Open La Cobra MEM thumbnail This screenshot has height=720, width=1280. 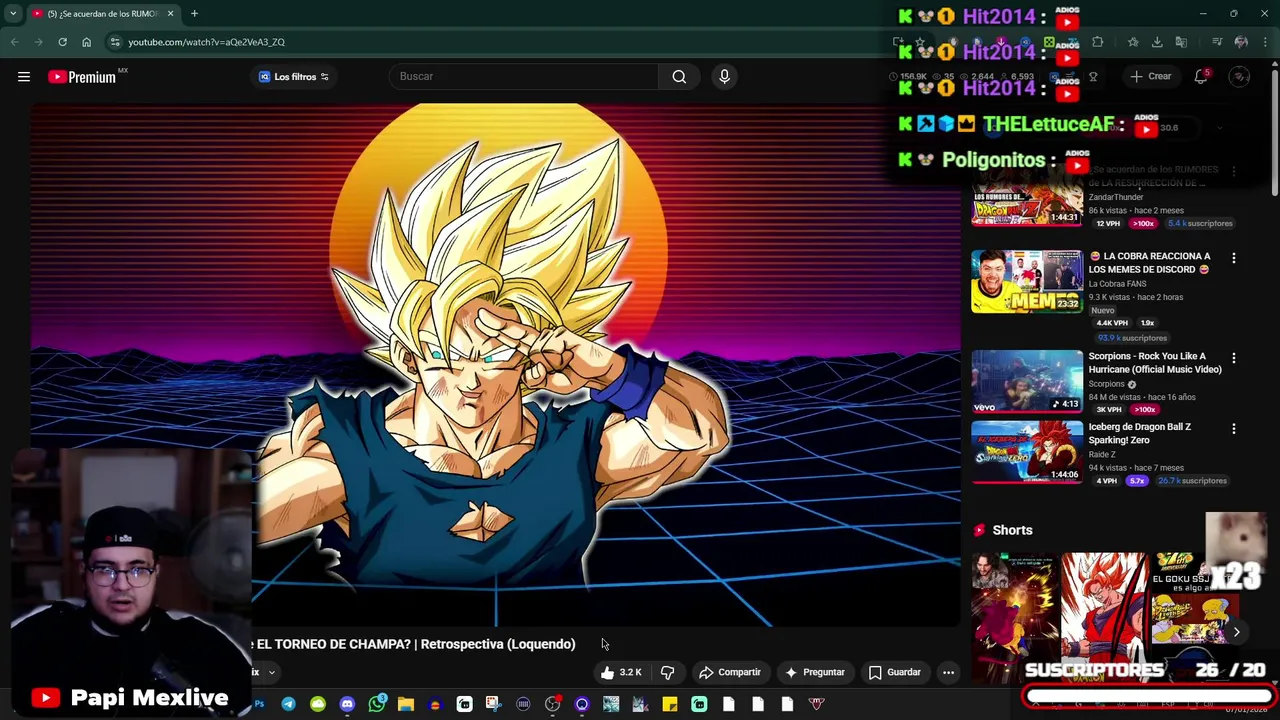pos(1027,281)
